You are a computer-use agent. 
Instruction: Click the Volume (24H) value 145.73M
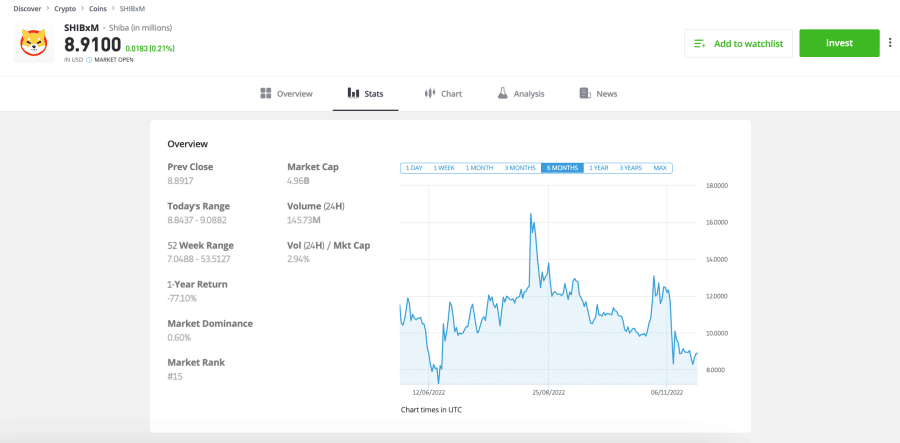pyautogui.click(x=304, y=220)
